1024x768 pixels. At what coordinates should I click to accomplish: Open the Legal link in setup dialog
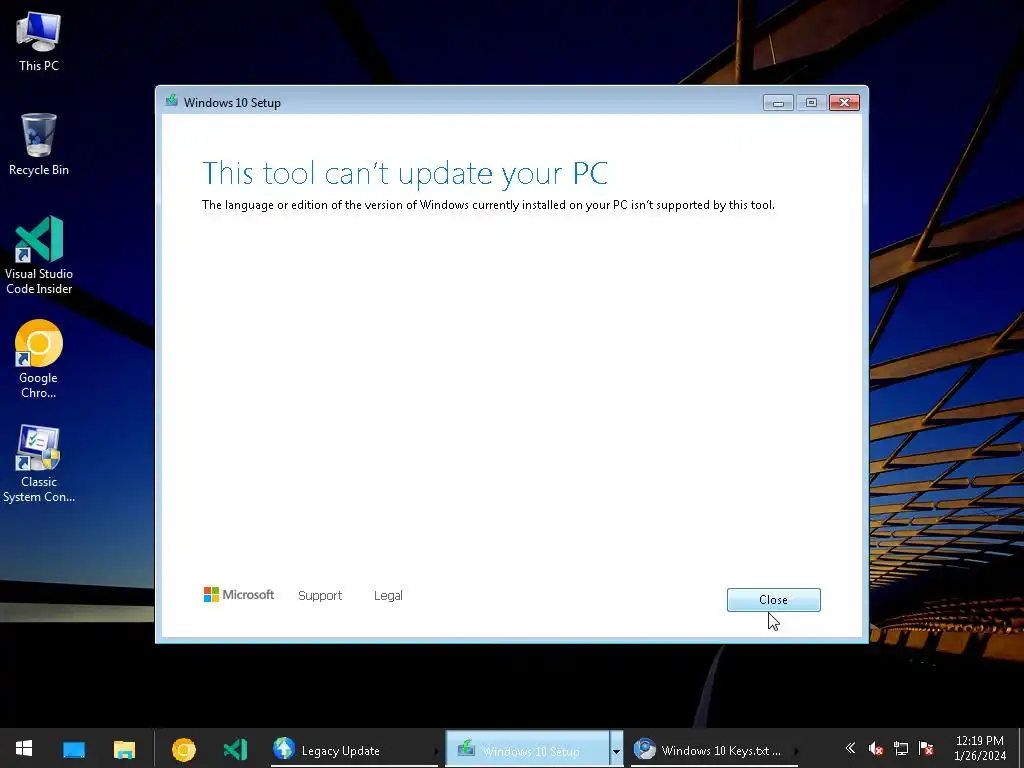pos(388,596)
